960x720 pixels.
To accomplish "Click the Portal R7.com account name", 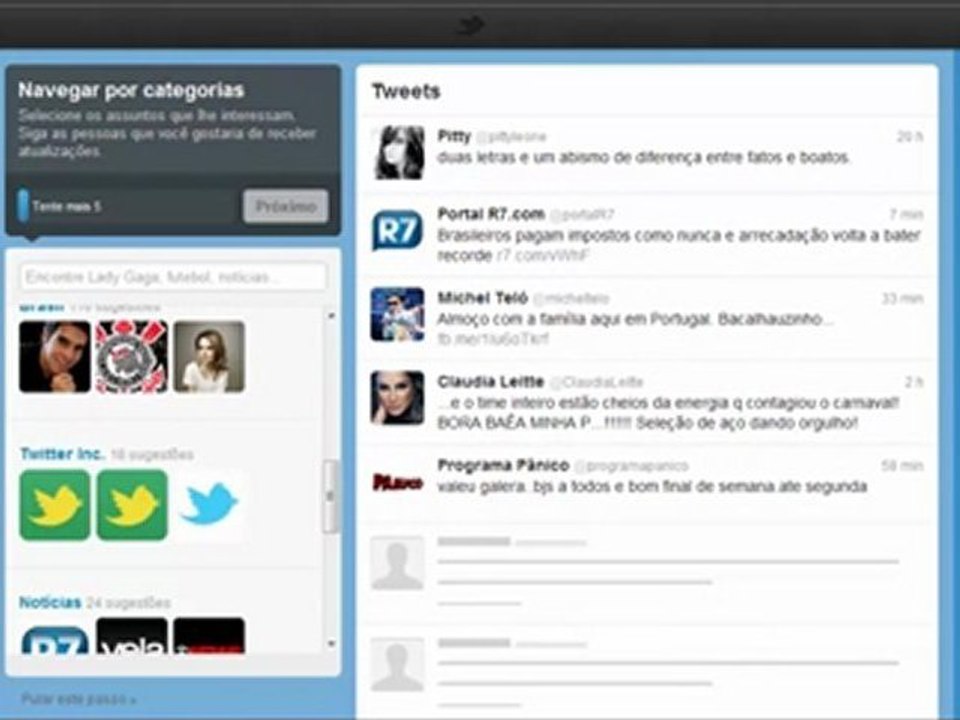I will pyautogui.click(x=491, y=214).
